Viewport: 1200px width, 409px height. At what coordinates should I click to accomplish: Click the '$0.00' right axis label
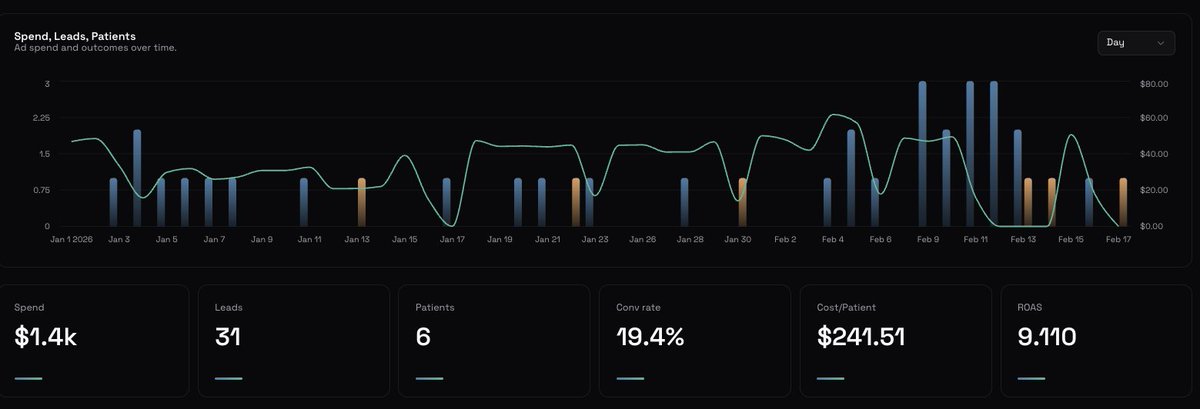pyautogui.click(x=1154, y=226)
